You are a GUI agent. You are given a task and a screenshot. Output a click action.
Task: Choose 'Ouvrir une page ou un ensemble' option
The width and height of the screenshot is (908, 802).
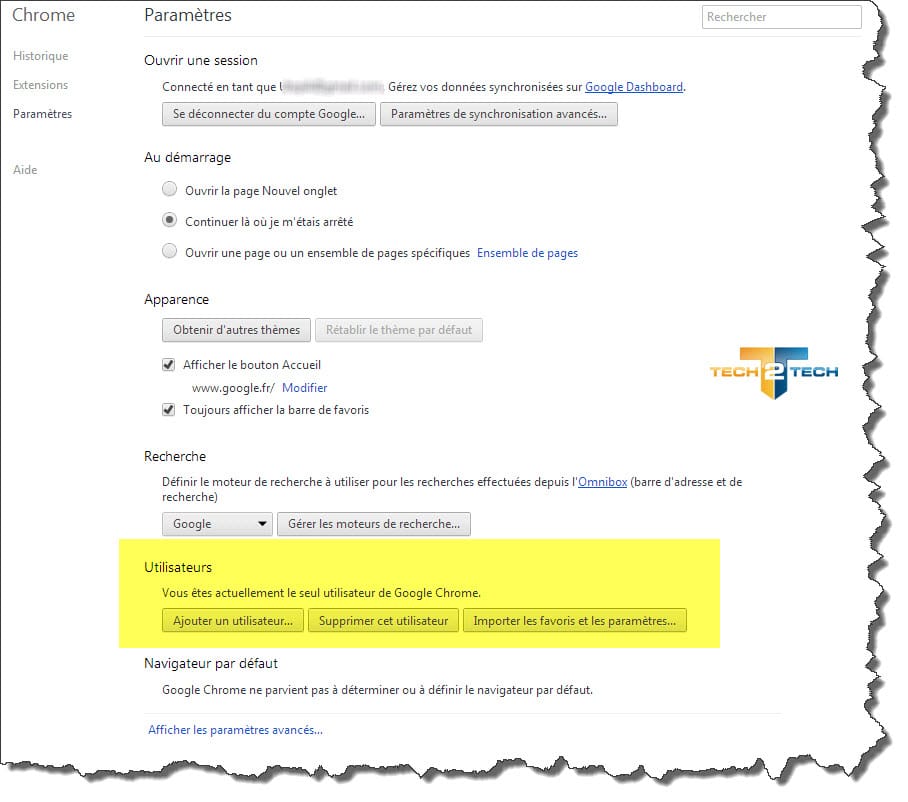coord(170,253)
